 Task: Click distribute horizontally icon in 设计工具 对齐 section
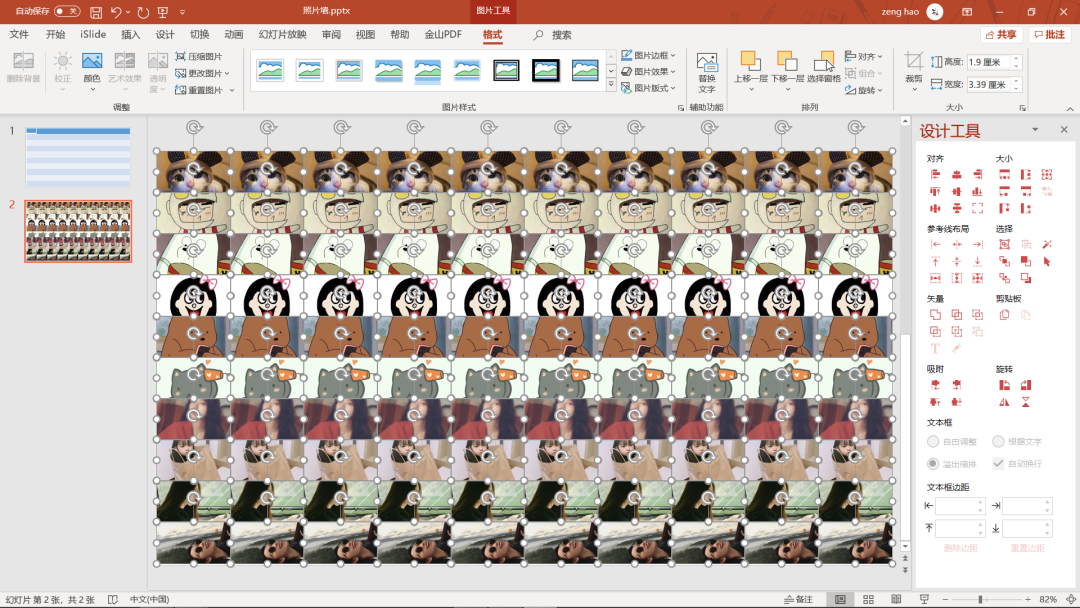935,208
